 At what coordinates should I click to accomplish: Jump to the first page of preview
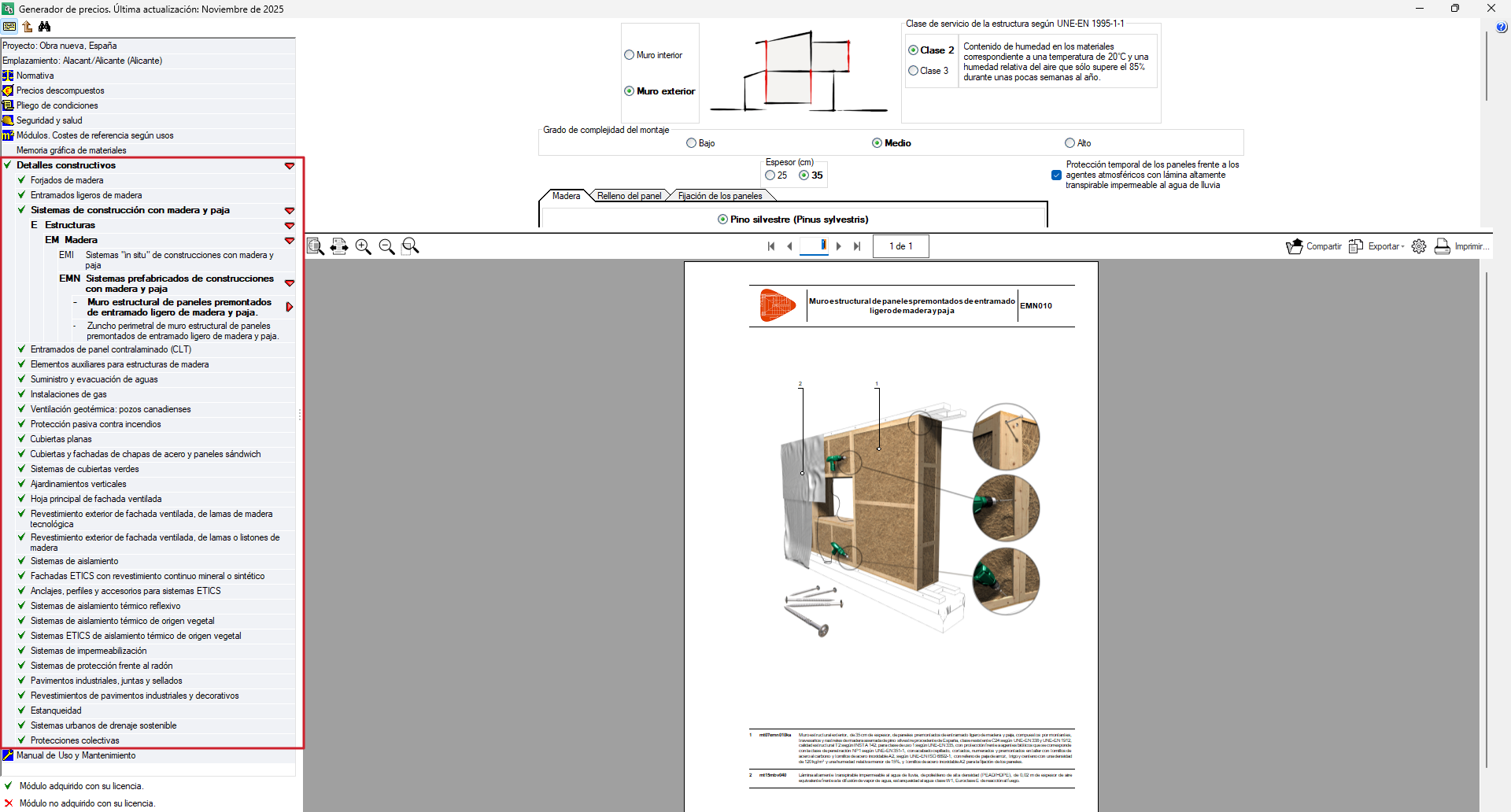771,246
